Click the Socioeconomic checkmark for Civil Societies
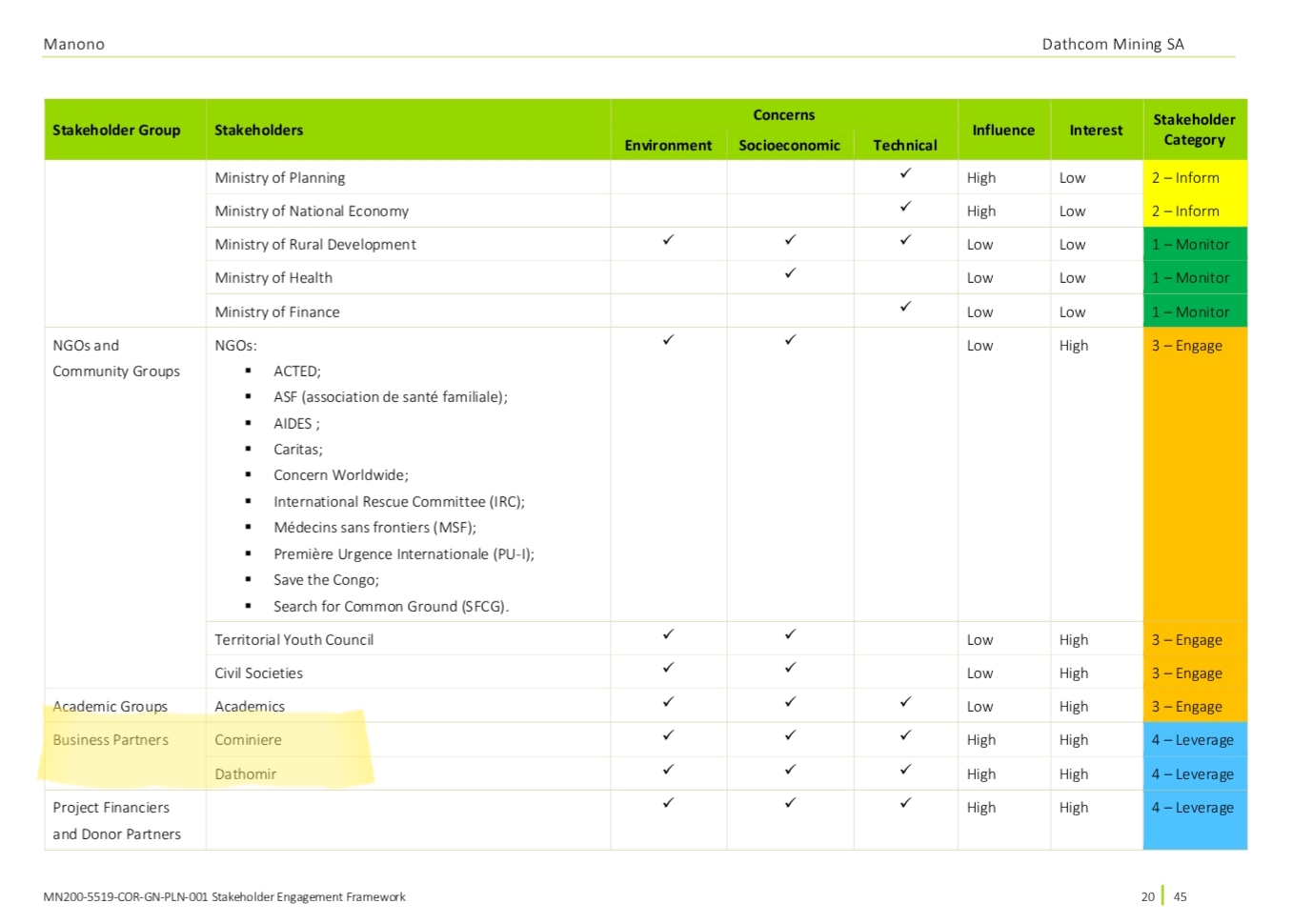Viewport: 1313px width, 924px height. [790, 668]
